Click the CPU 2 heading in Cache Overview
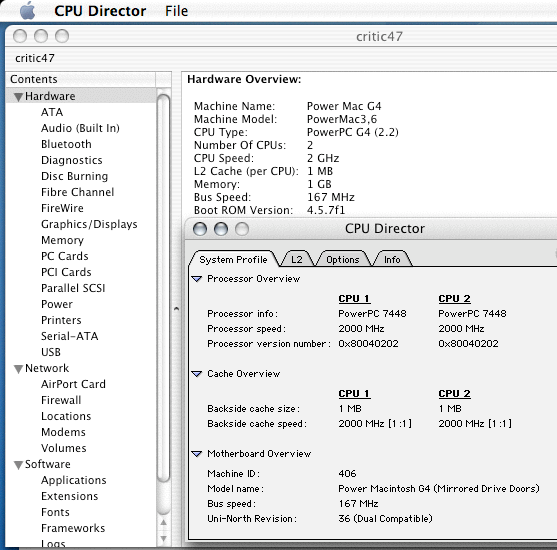 click(455, 394)
